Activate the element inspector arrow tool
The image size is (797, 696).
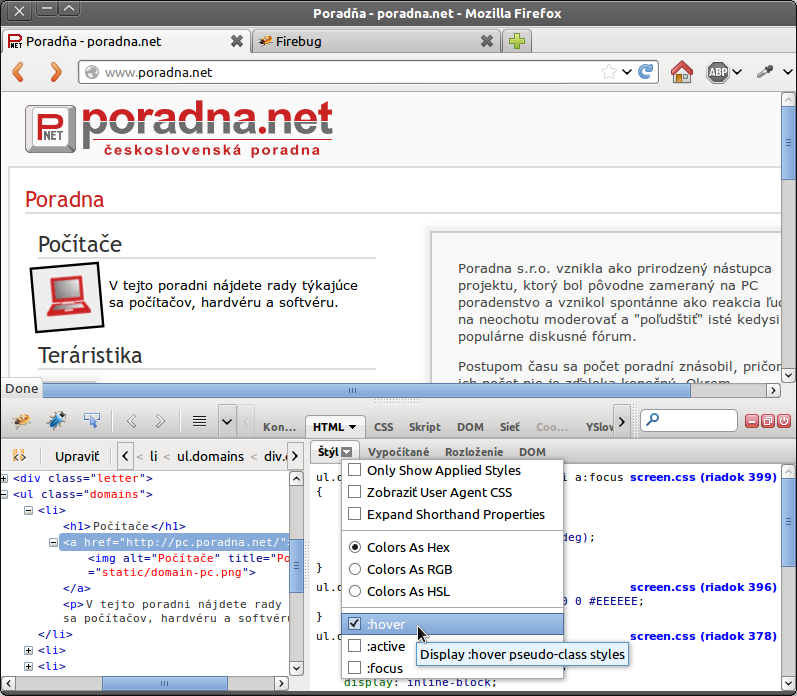(x=91, y=421)
